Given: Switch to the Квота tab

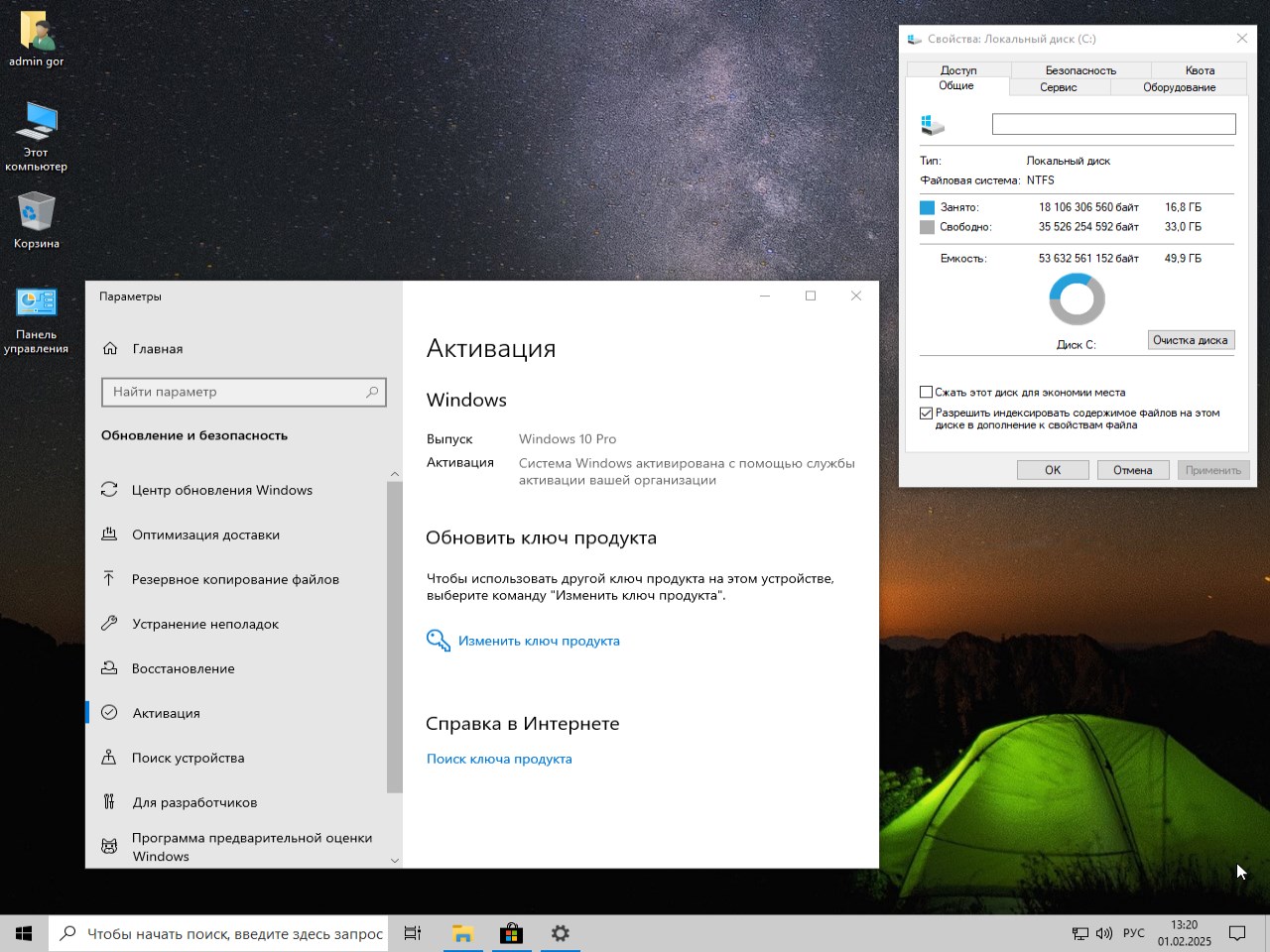Looking at the screenshot, I should coord(1200,70).
